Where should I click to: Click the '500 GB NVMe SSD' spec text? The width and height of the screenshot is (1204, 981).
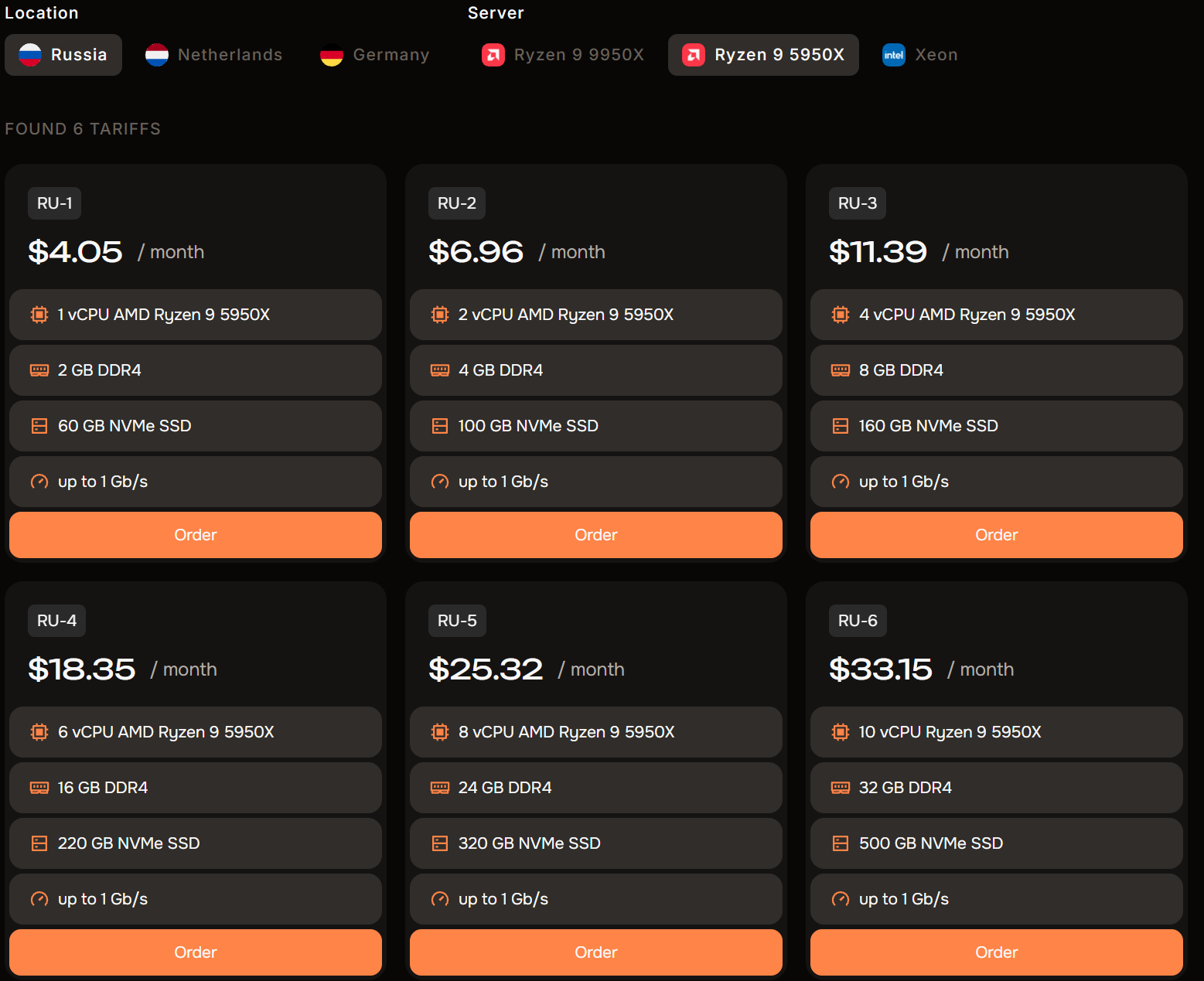[x=931, y=843]
